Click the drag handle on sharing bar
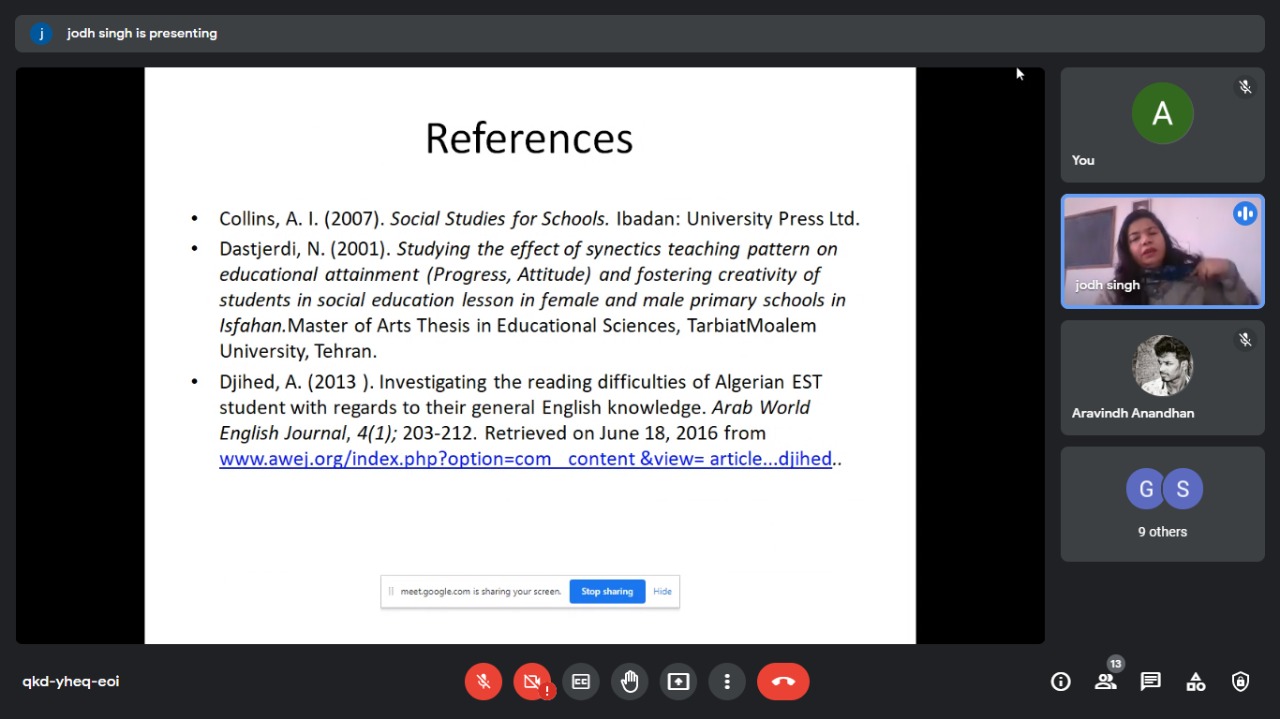Image resolution: width=1280 pixels, height=719 pixels. point(391,591)
